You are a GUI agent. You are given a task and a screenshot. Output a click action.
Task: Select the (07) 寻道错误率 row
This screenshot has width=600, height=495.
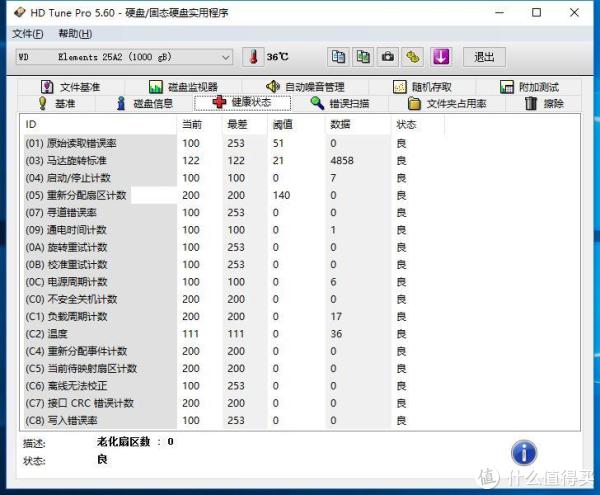point(234,213)
